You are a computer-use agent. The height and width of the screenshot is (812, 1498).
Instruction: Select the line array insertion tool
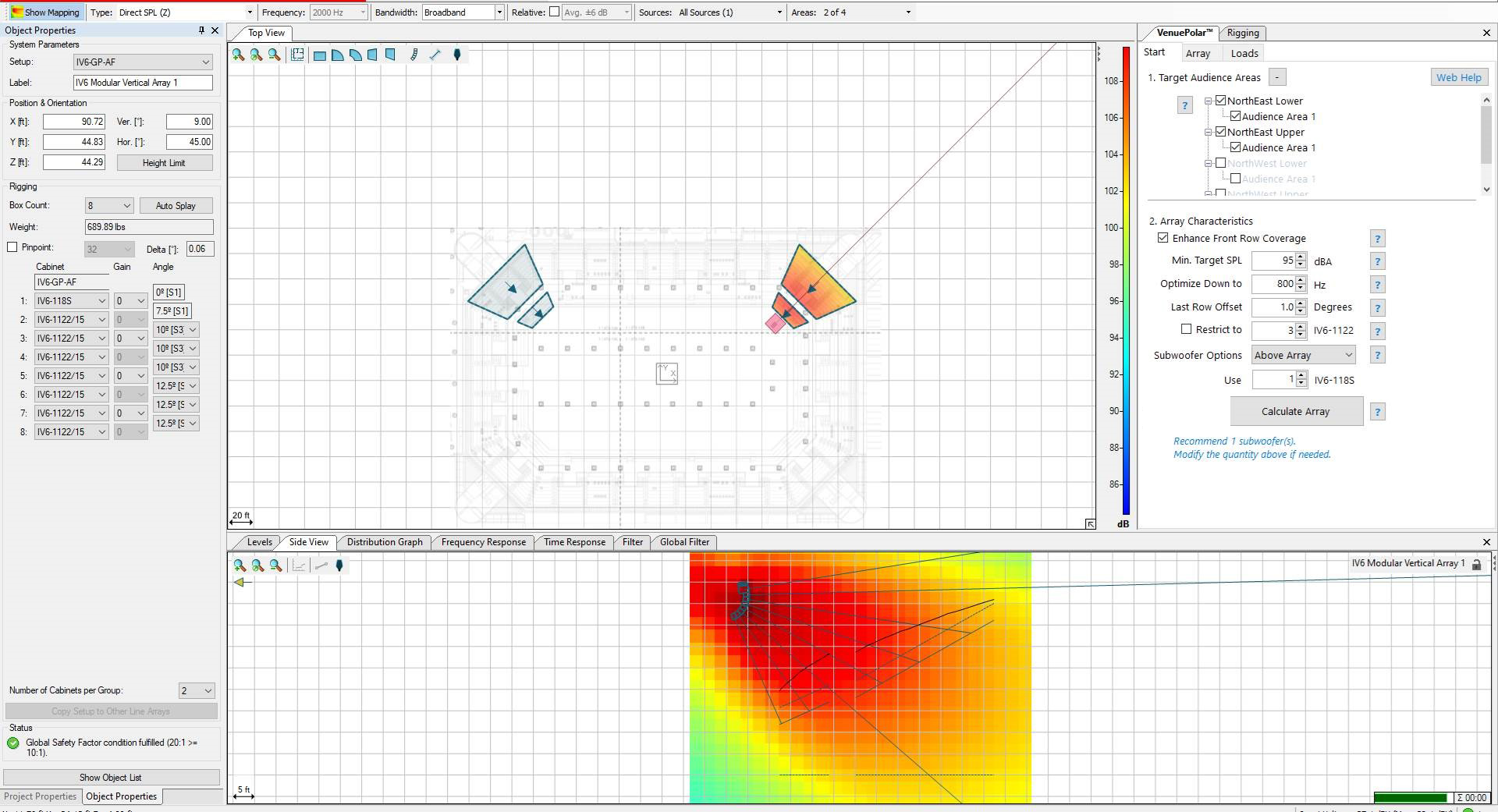pos(414,55)
